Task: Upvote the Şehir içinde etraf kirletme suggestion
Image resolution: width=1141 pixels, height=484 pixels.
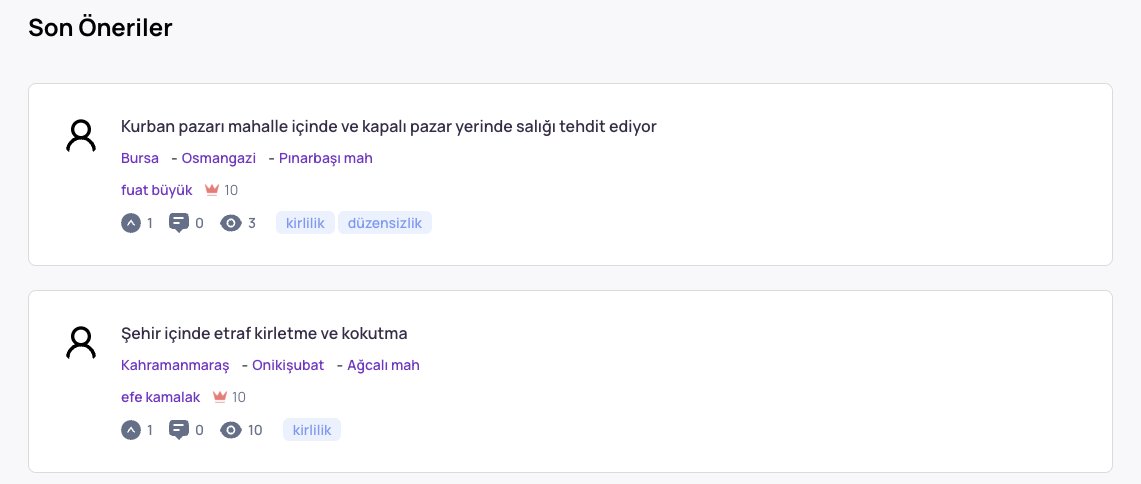Action: [x=130, y=430]
